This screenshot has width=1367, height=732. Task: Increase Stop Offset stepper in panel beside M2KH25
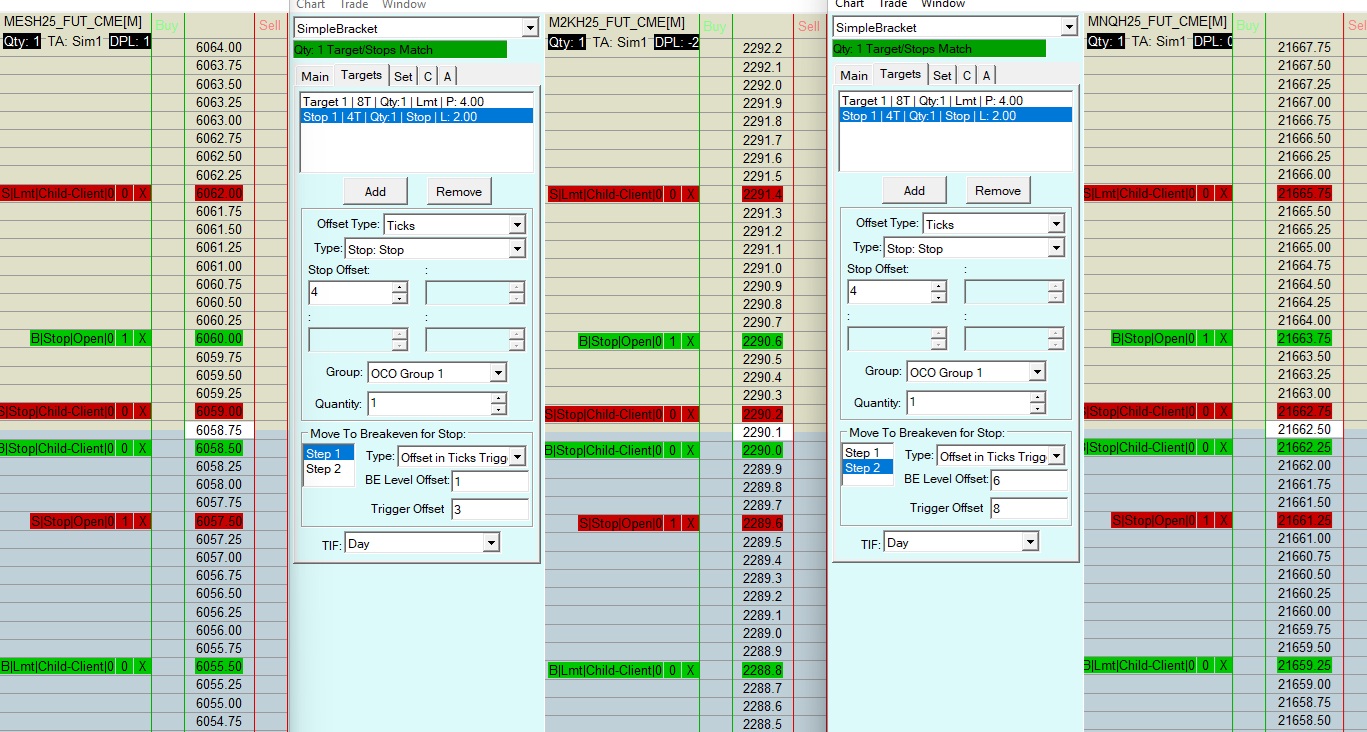[400, 288]
